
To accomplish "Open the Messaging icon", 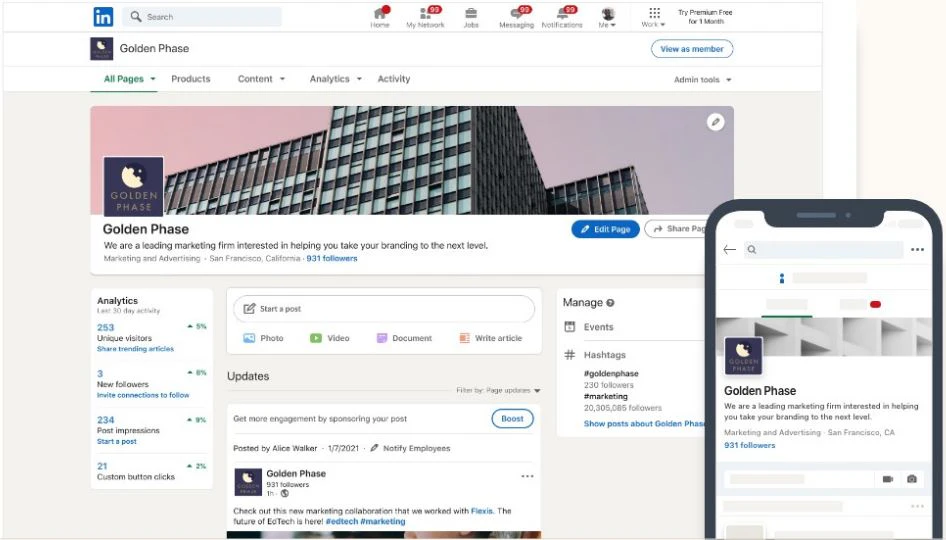I will pyautogui.click(x=516, y=17).
